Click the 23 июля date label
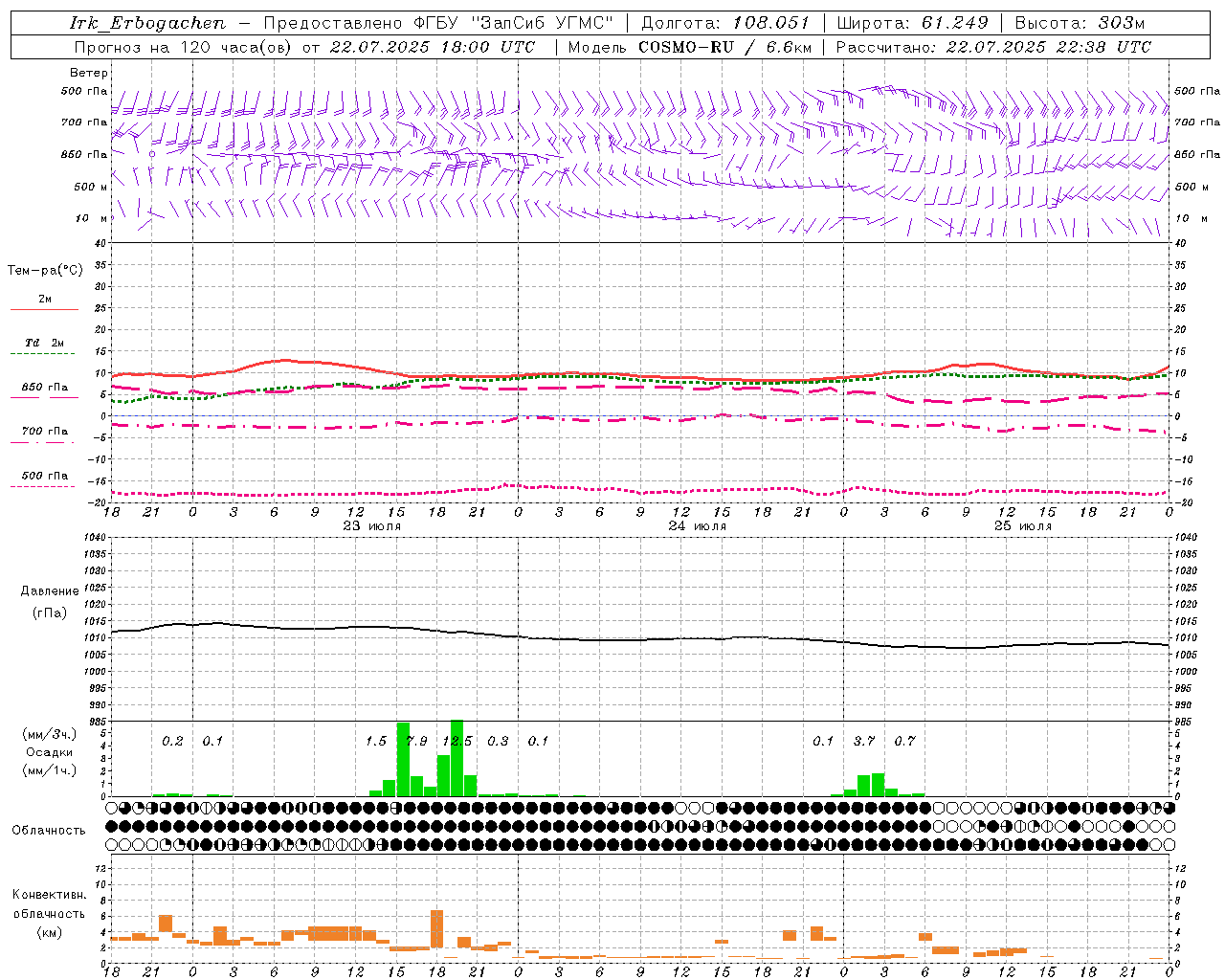The width and height of the screenshot is (1225, 980). pyautogui.click(x=372, y=525)
